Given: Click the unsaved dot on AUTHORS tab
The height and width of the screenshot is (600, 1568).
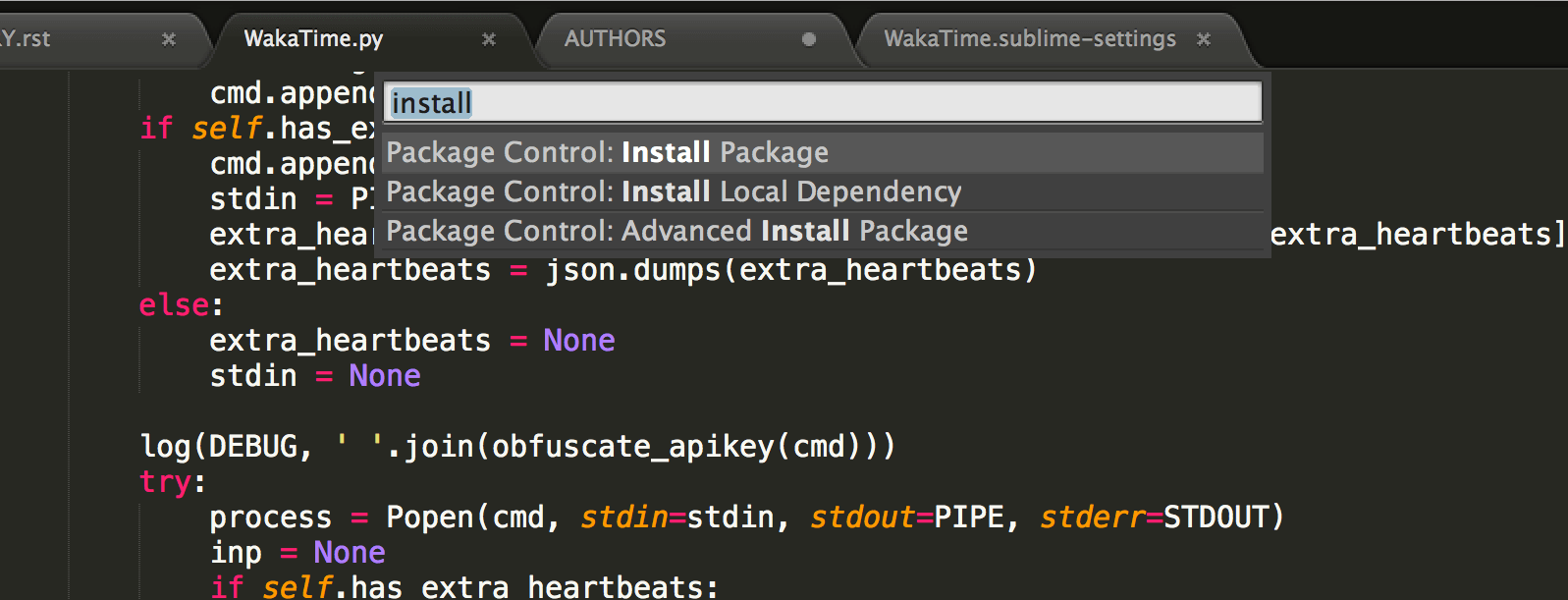Looking at the screenshot, I should point(809,39).
